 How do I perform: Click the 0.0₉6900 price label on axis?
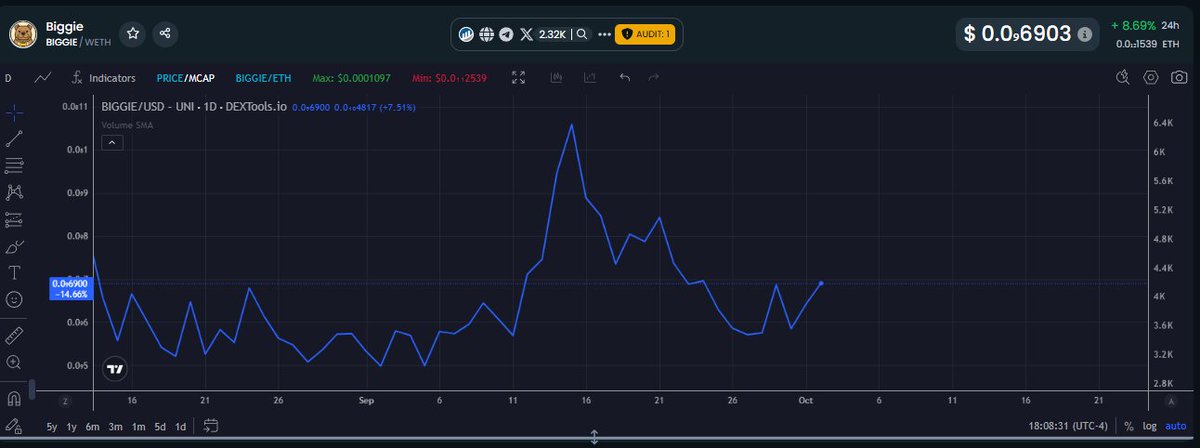(71, 289)
